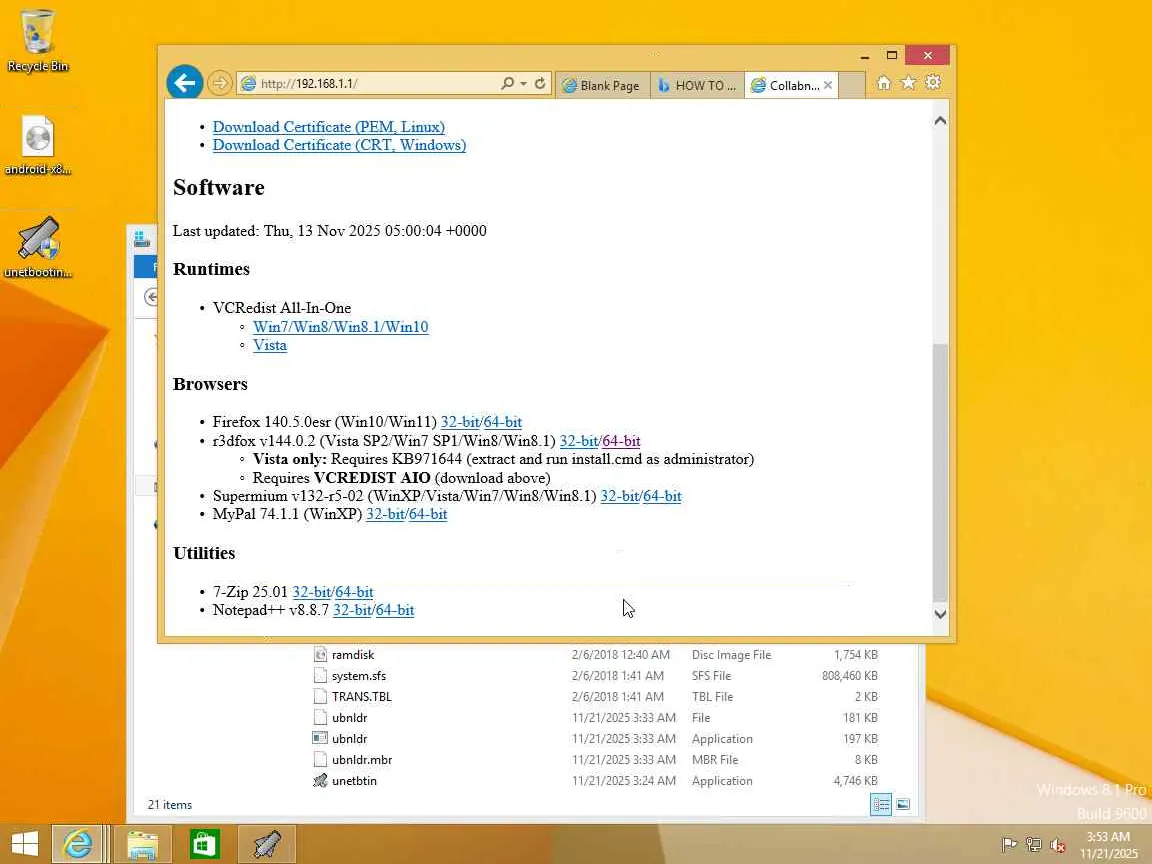1152x864 pixels.
Task: Switch to the HOW TO tab
Action: coord(697,85)
